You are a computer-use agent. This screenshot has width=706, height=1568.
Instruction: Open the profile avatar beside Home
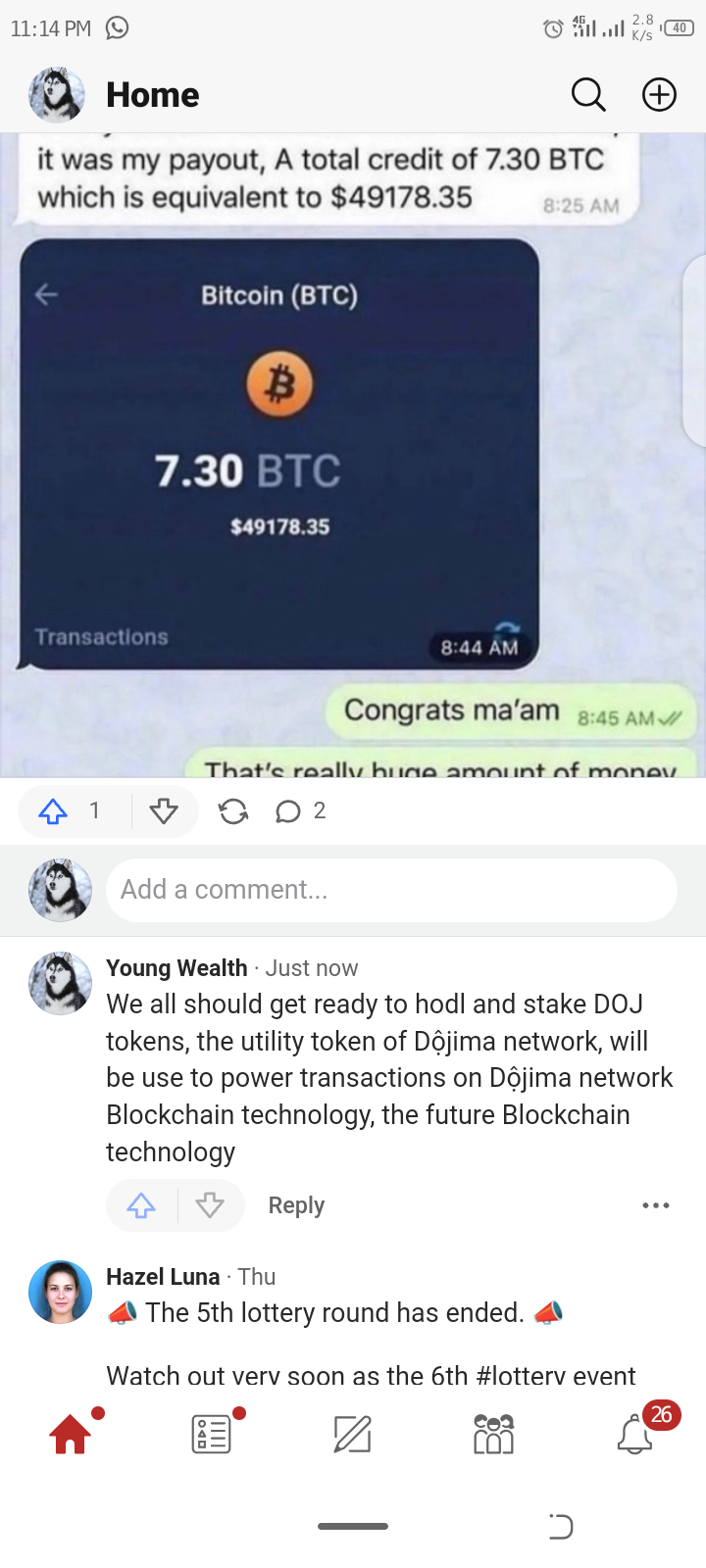(x=57, y=95)
